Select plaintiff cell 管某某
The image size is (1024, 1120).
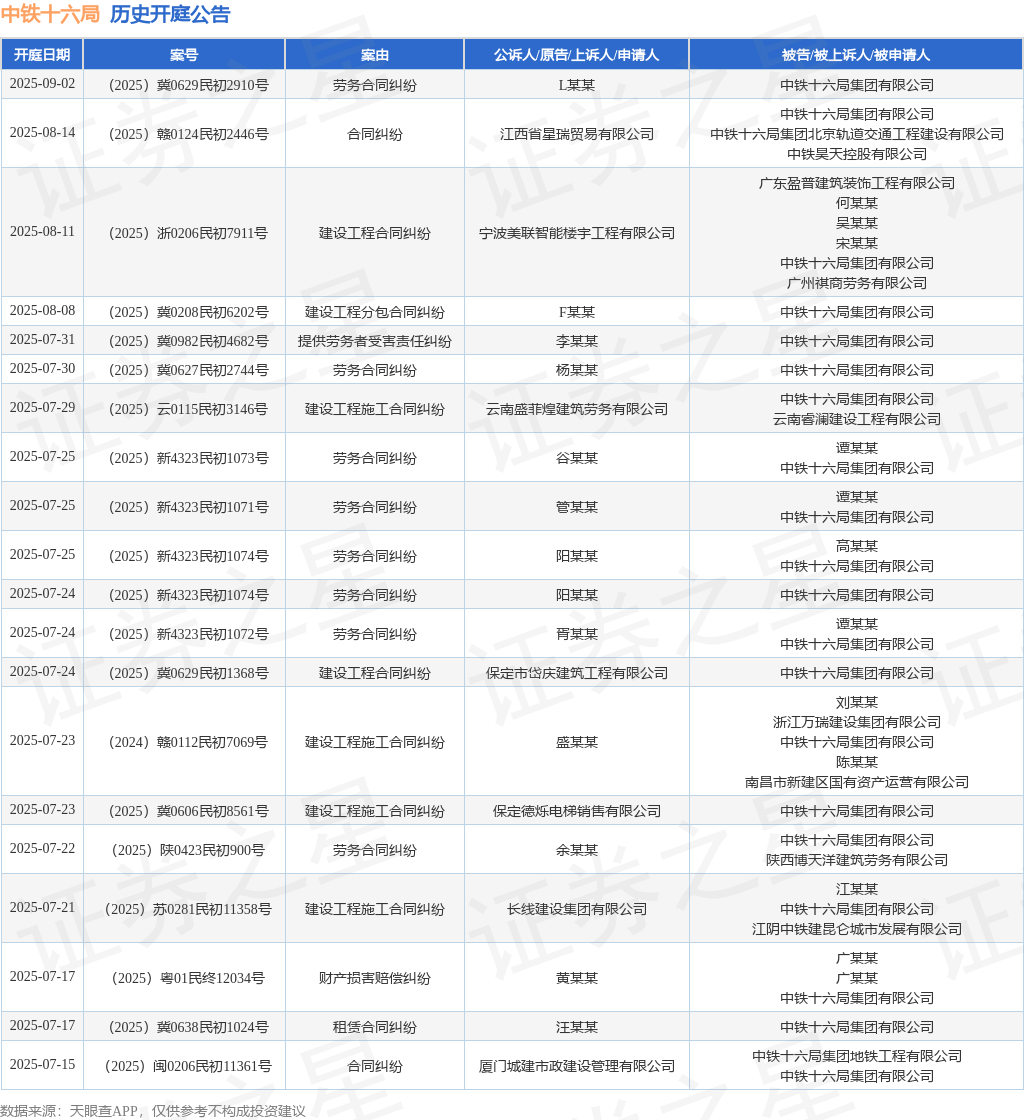point(576,507)
